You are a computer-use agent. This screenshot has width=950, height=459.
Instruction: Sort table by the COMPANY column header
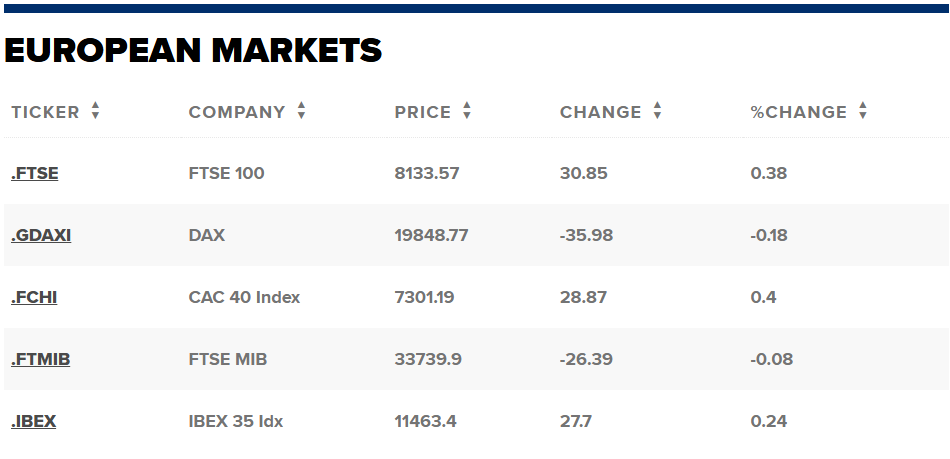pyautogui.click(x=237, y=112)
